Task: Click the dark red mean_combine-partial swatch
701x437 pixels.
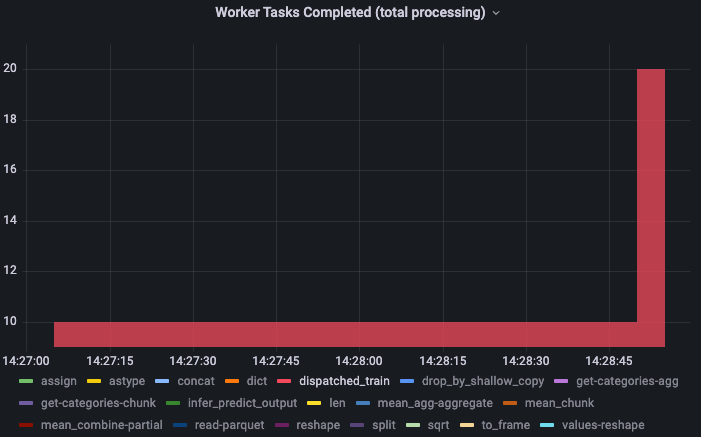Action: point(26,425)
